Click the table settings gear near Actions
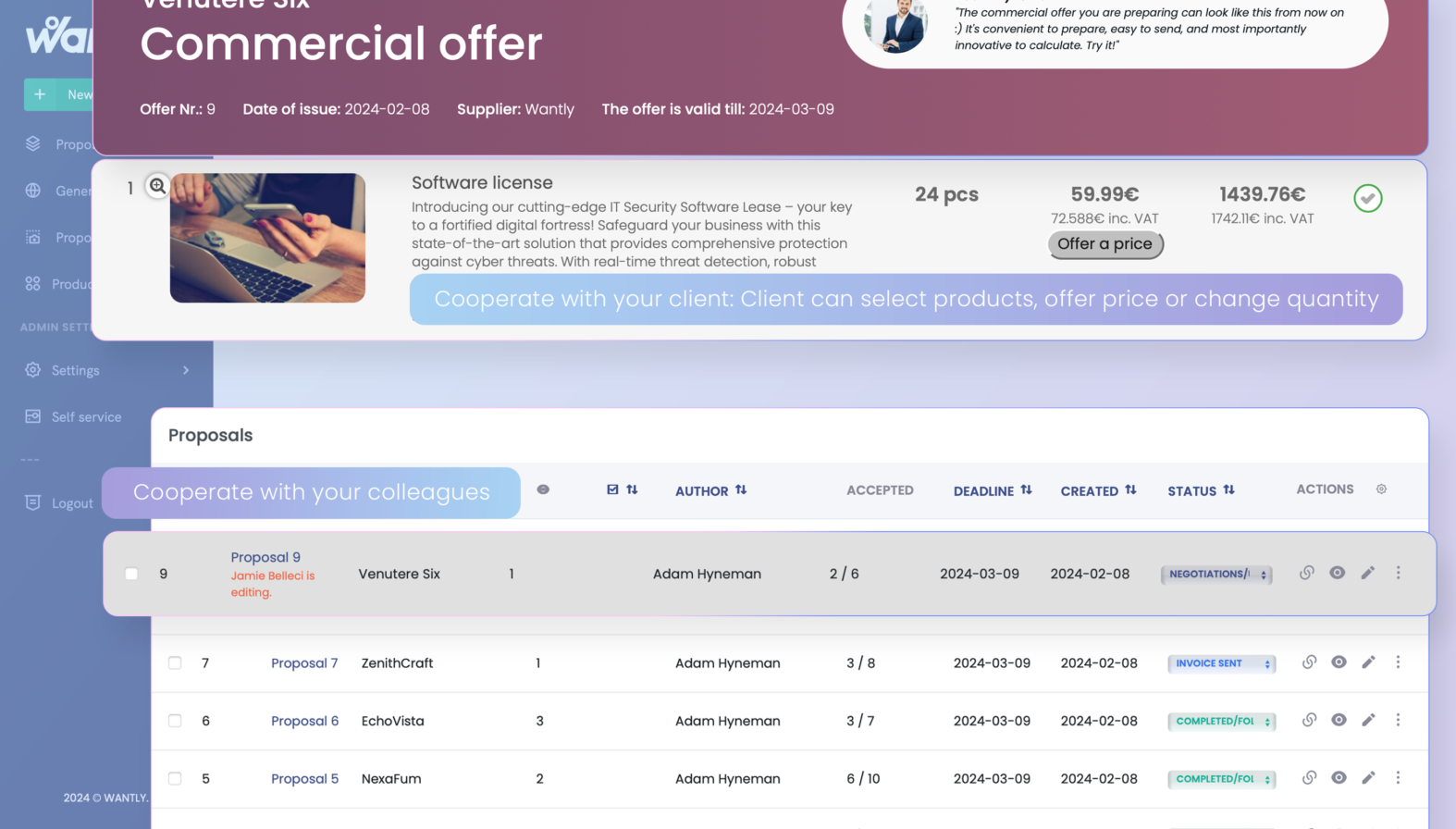 click(1381, 489)
